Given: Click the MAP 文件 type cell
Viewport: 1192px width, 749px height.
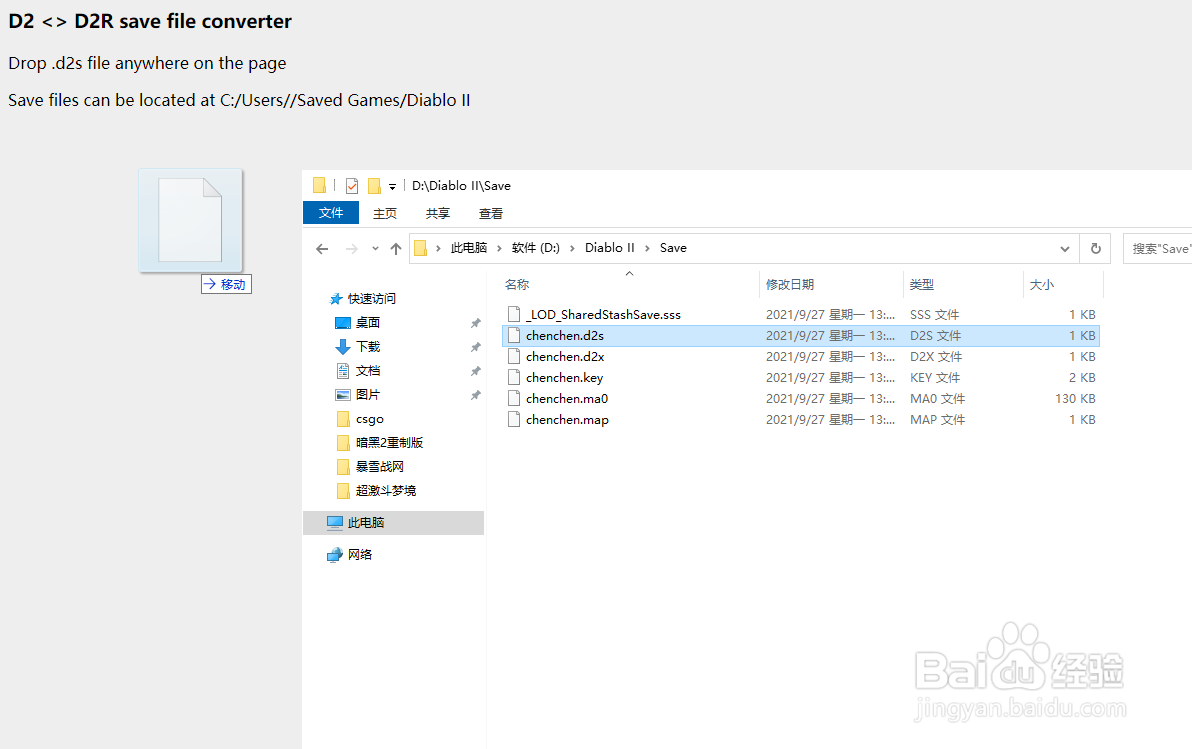Looking at the screenshot, I should [937, 420].
